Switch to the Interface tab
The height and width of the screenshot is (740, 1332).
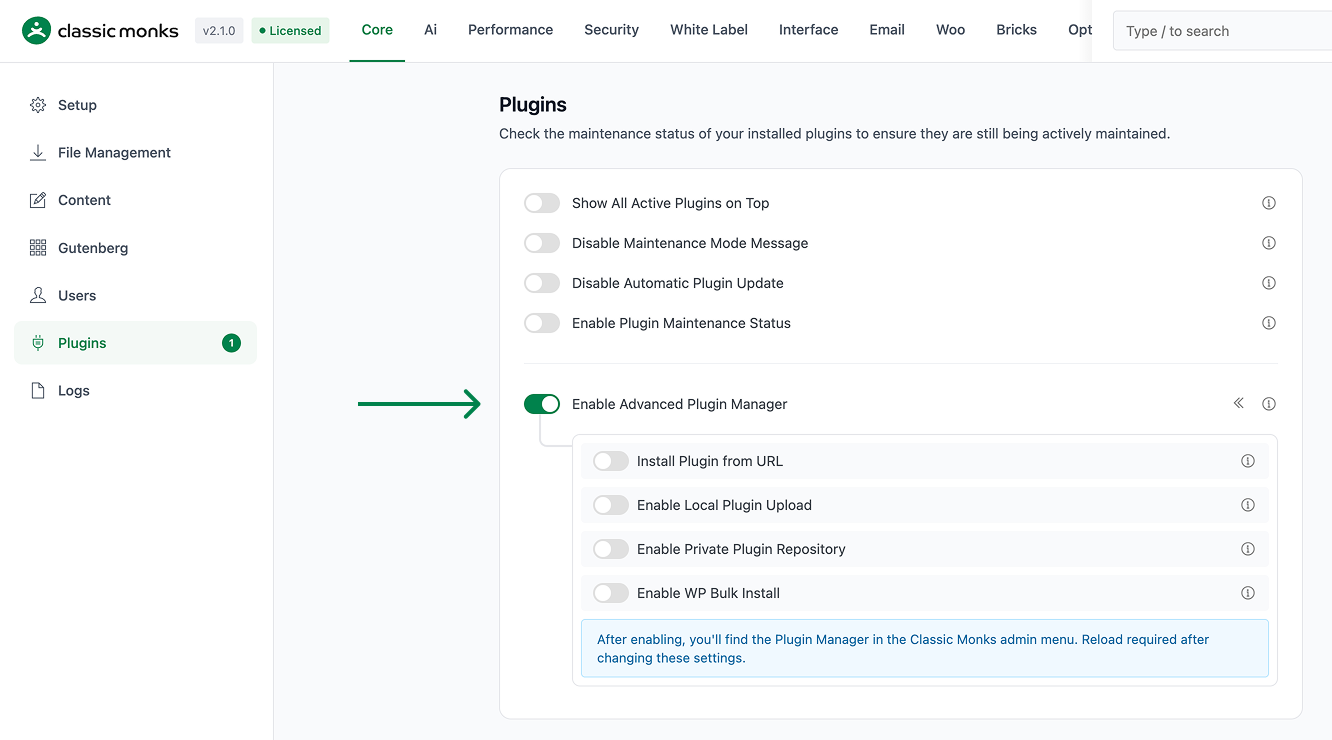(x=809, y=30)
